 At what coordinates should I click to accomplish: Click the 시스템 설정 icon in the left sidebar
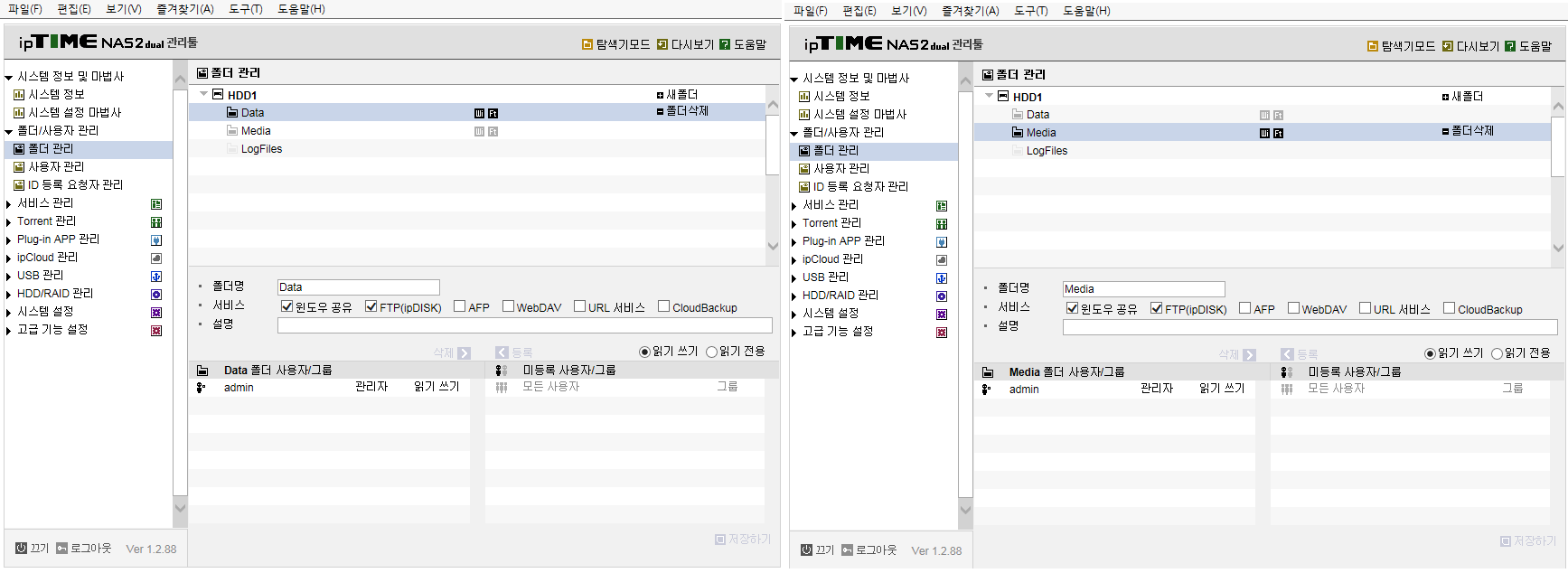click(x=156, y=313)
